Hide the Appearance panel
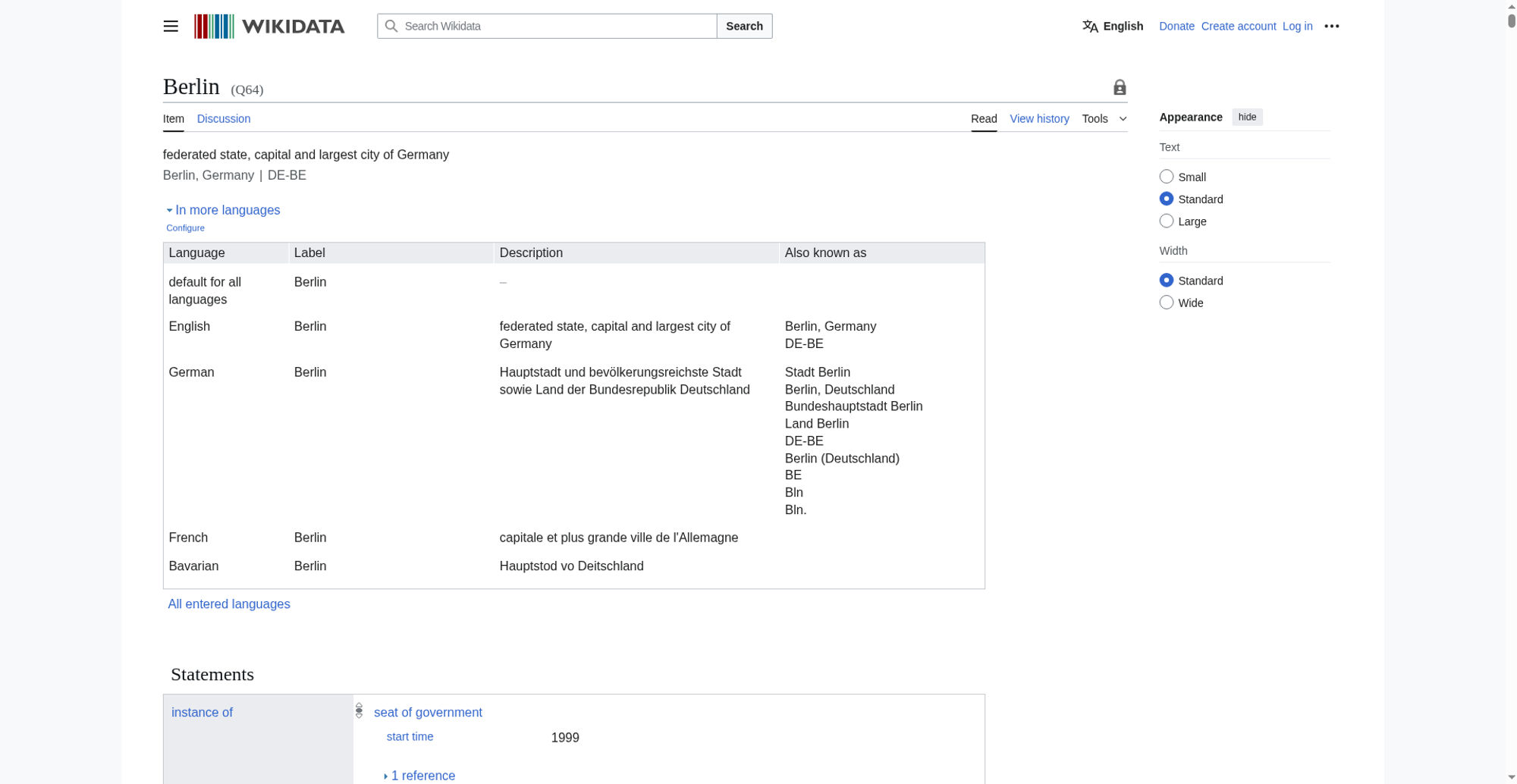 click(1247, 117)
